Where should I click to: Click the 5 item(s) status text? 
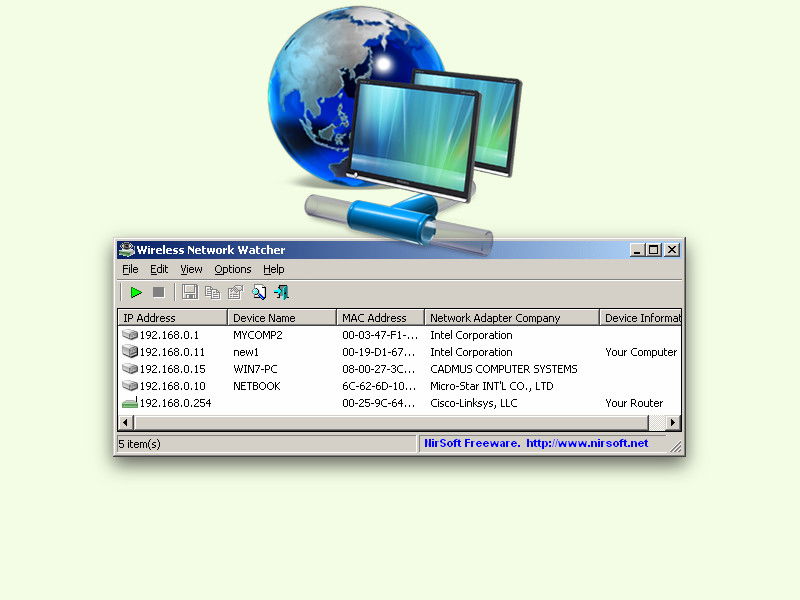[x=139, y=443]
